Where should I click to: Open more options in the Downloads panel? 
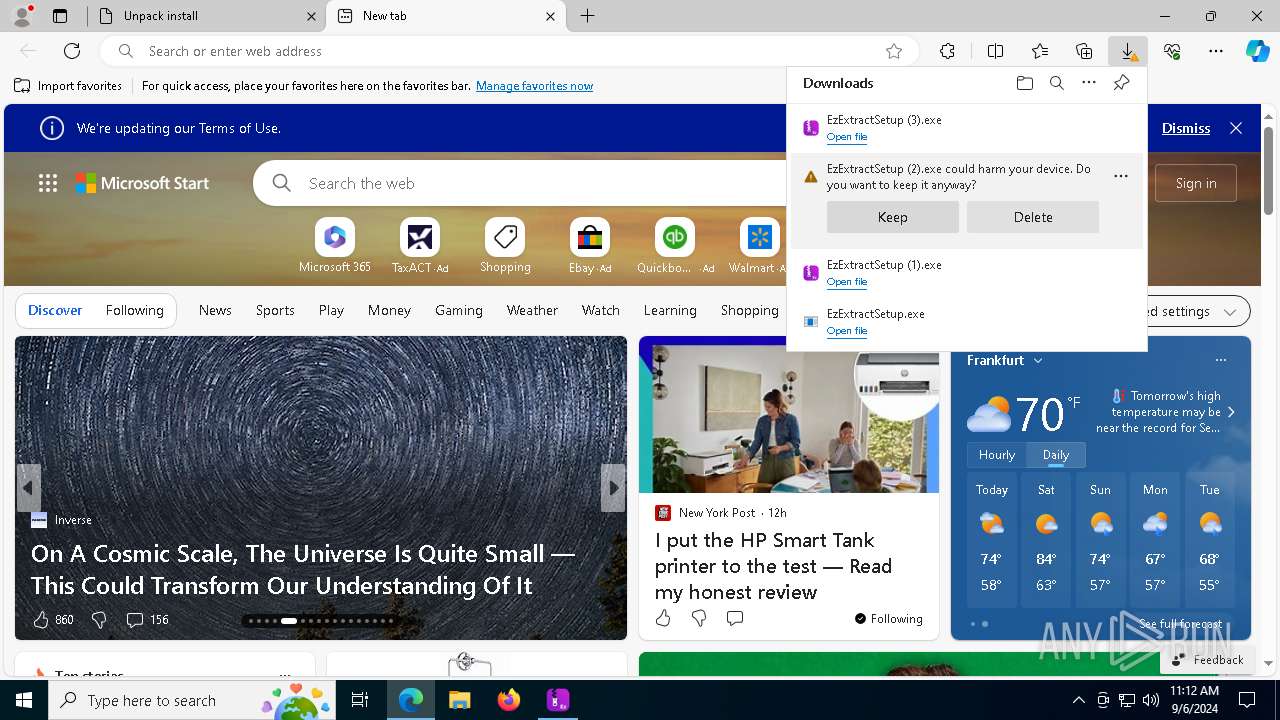[x=1089, y=83]
